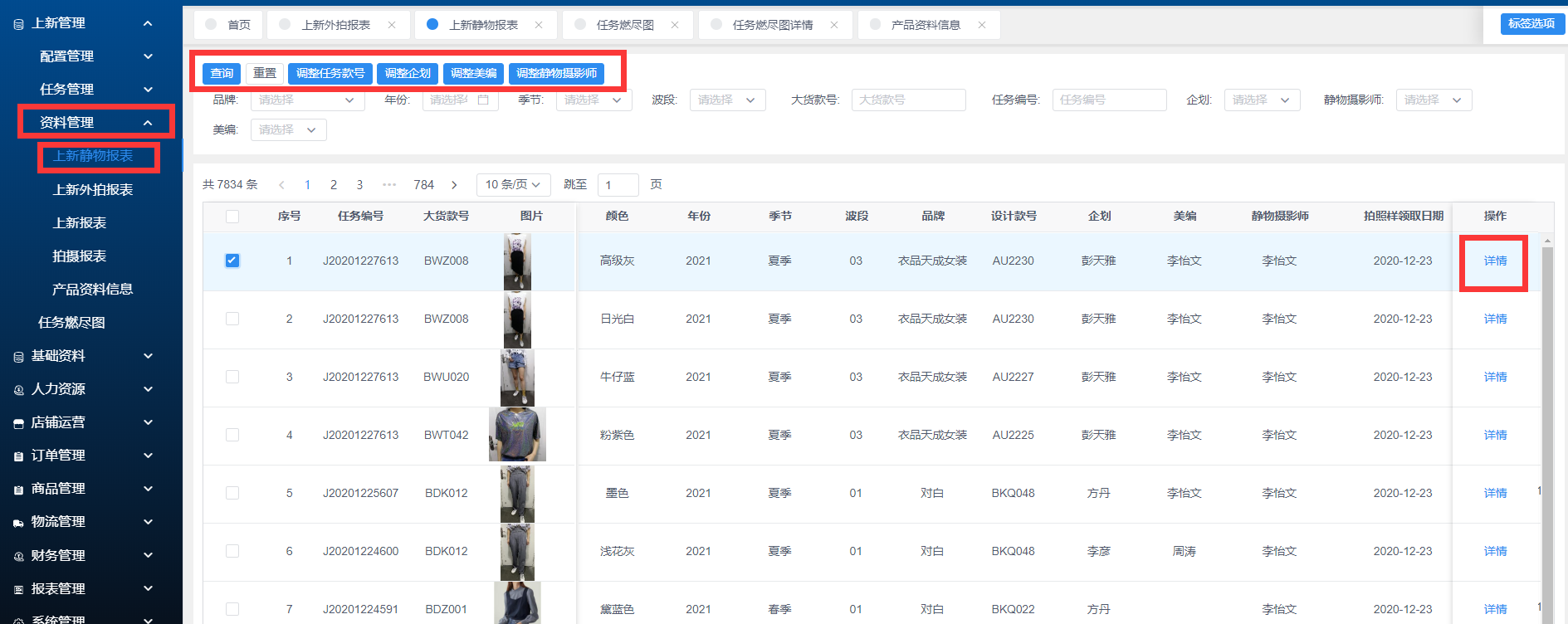Open the 品牌 dropdown filter
This screenshot has height=624, width=1568.
(306, 100)
